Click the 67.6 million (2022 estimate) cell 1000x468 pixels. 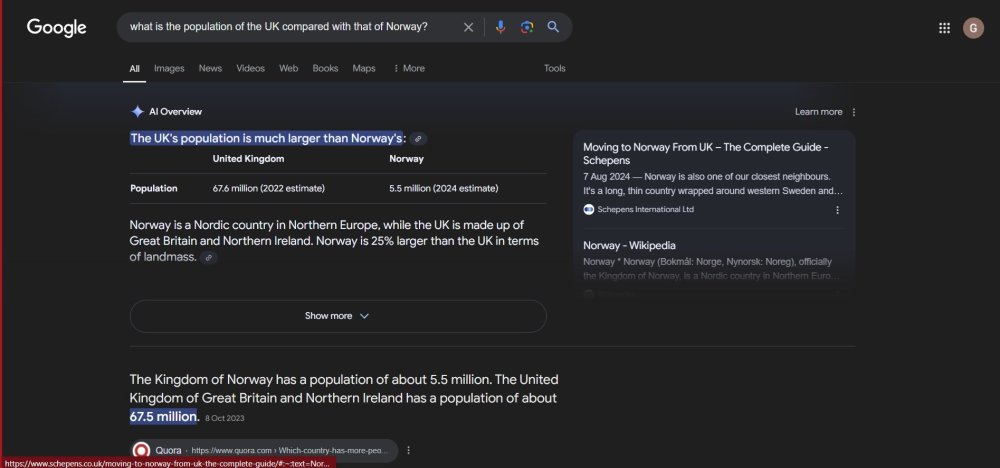click(268, 189)
